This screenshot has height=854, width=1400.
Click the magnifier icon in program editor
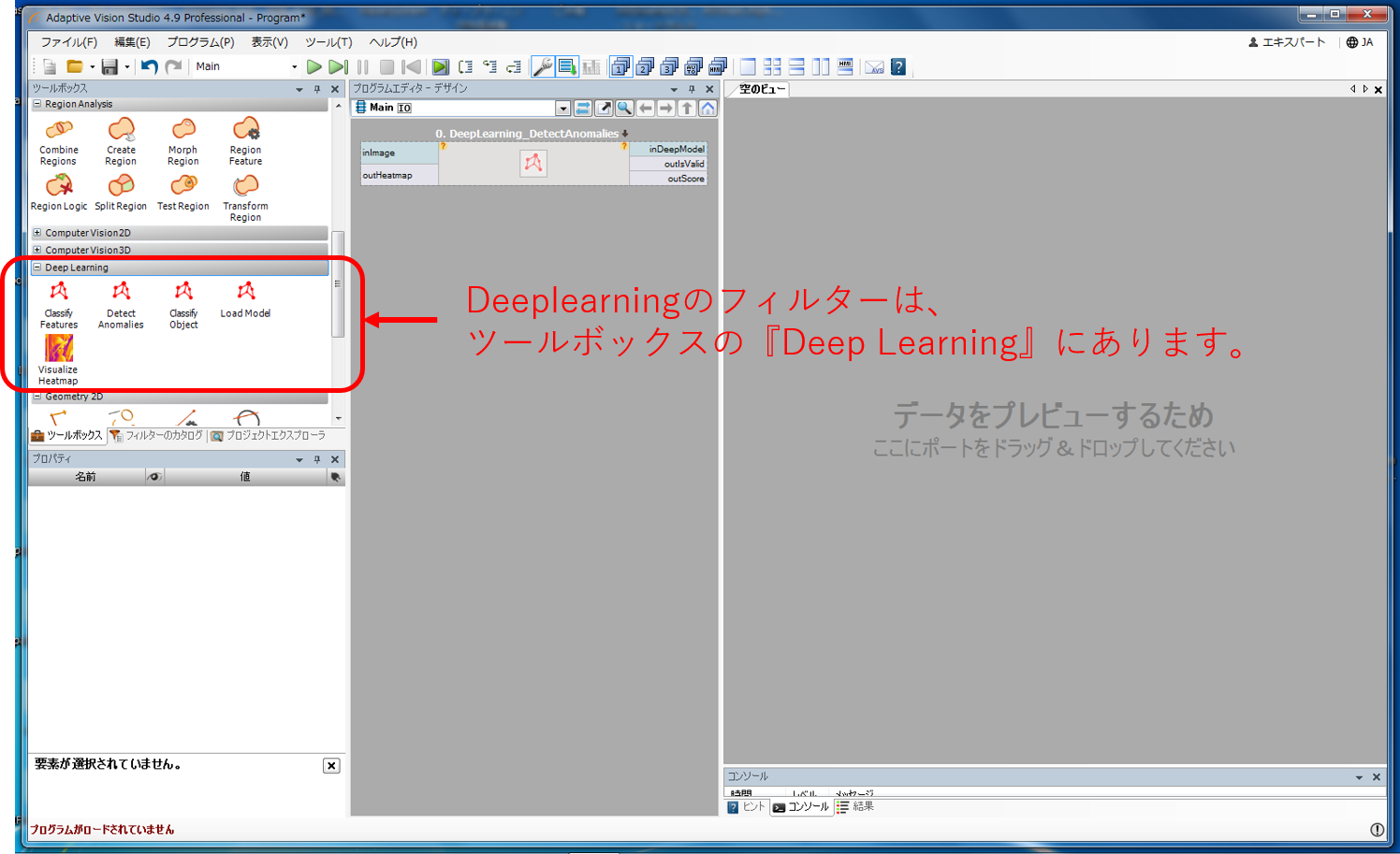pyautogui.click(x=624, y=108)
